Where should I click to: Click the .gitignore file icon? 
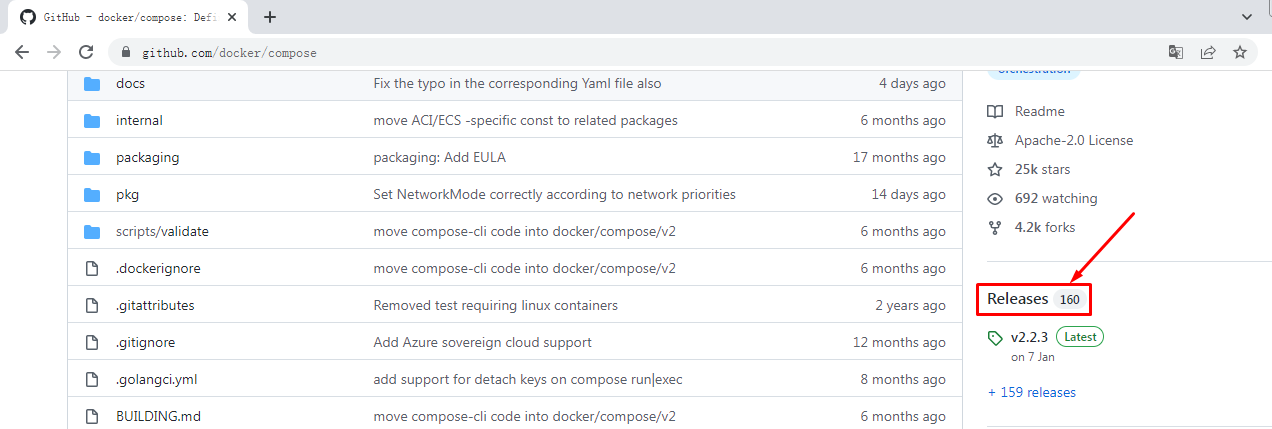tap(93, 343)
